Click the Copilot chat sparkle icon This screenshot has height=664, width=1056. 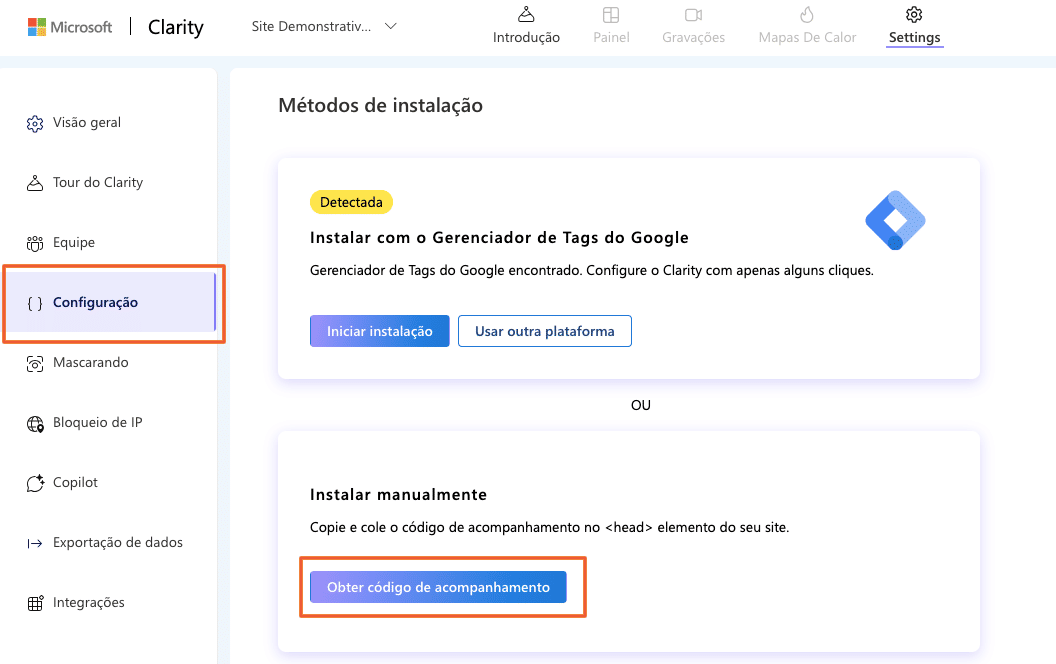pos(35,483)
